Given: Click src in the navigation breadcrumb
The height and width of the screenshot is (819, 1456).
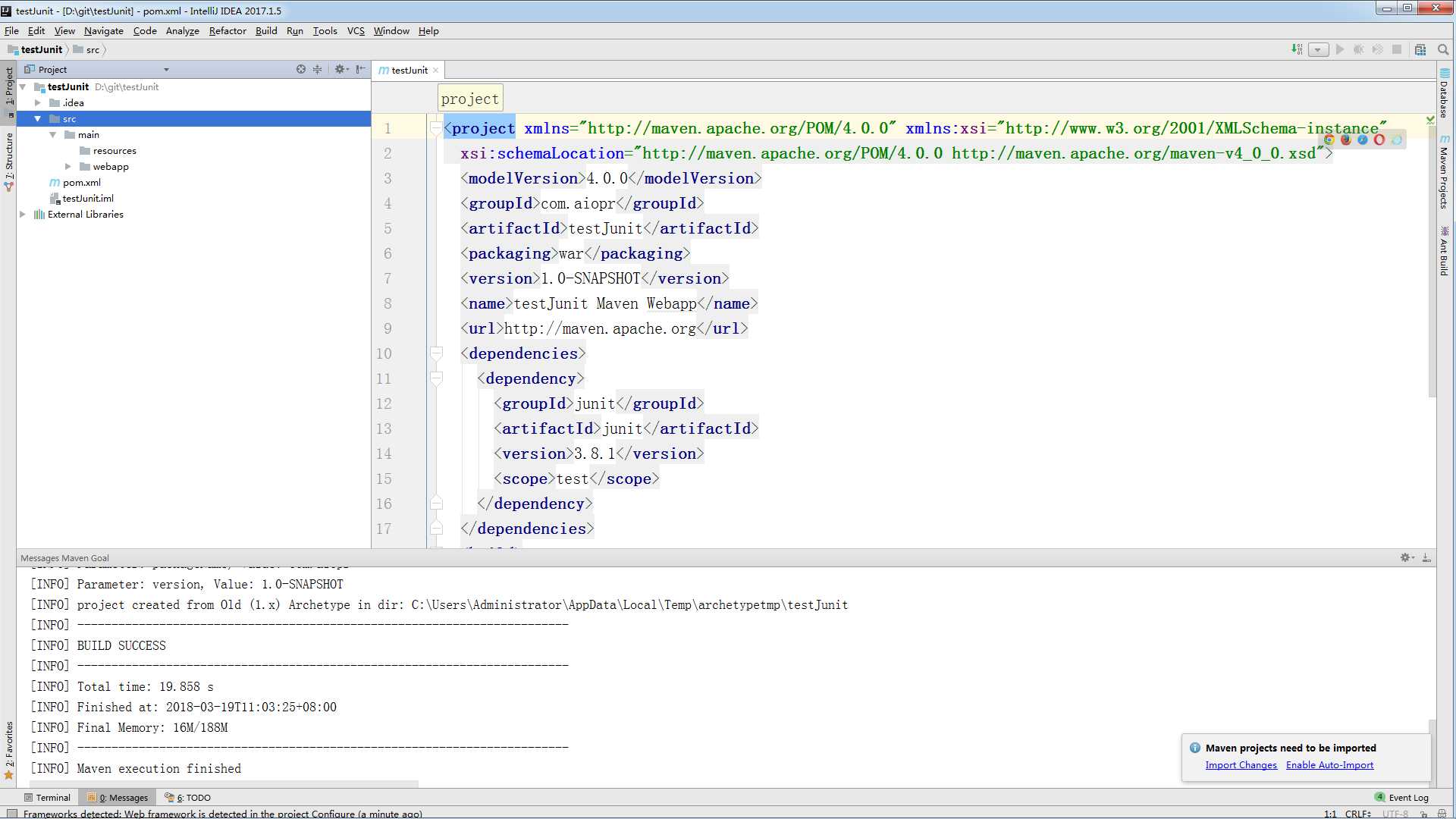Looking at the screenshot, I should pos(86,49).
